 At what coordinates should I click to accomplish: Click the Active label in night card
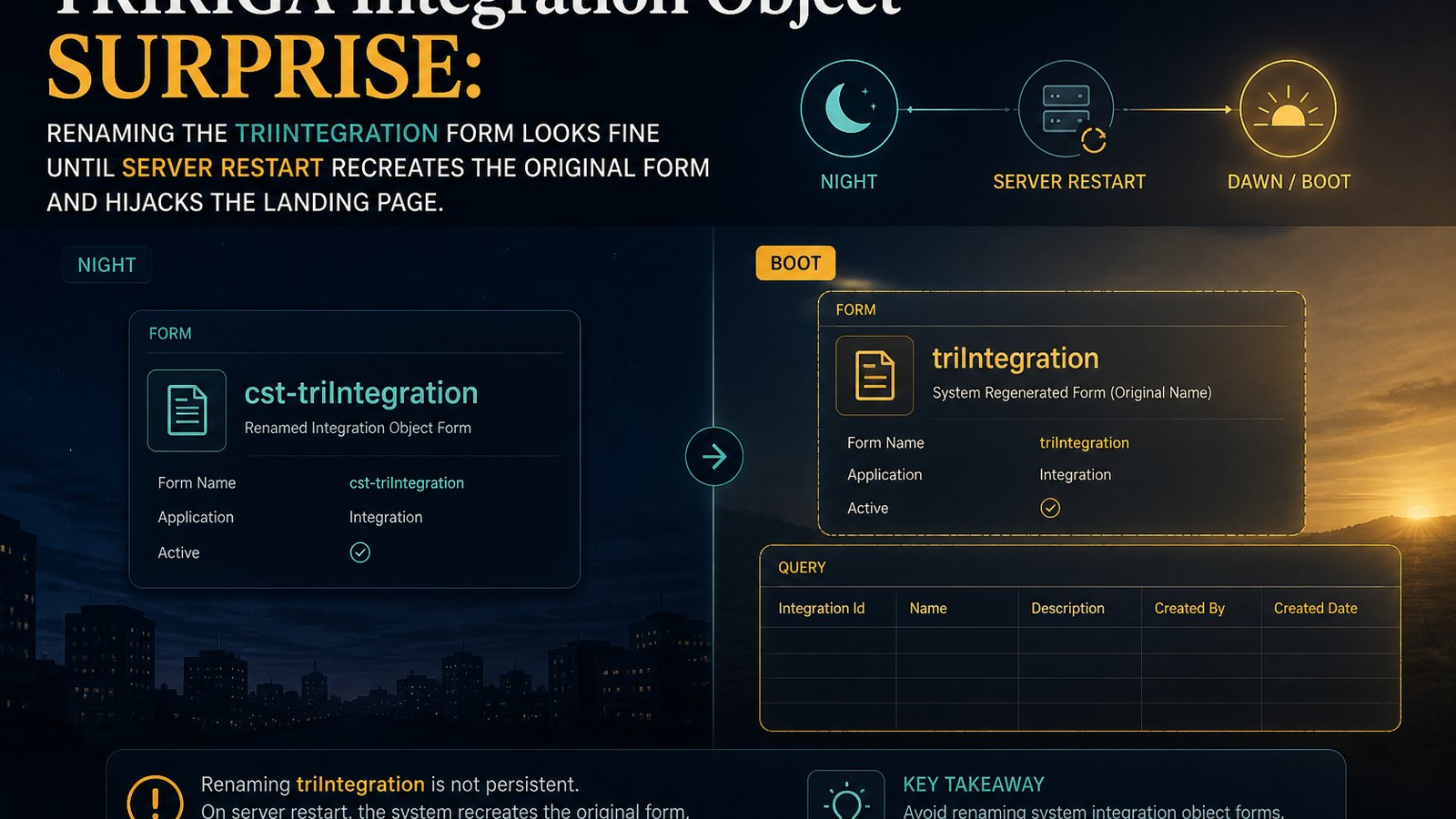[x=178, y=552]
